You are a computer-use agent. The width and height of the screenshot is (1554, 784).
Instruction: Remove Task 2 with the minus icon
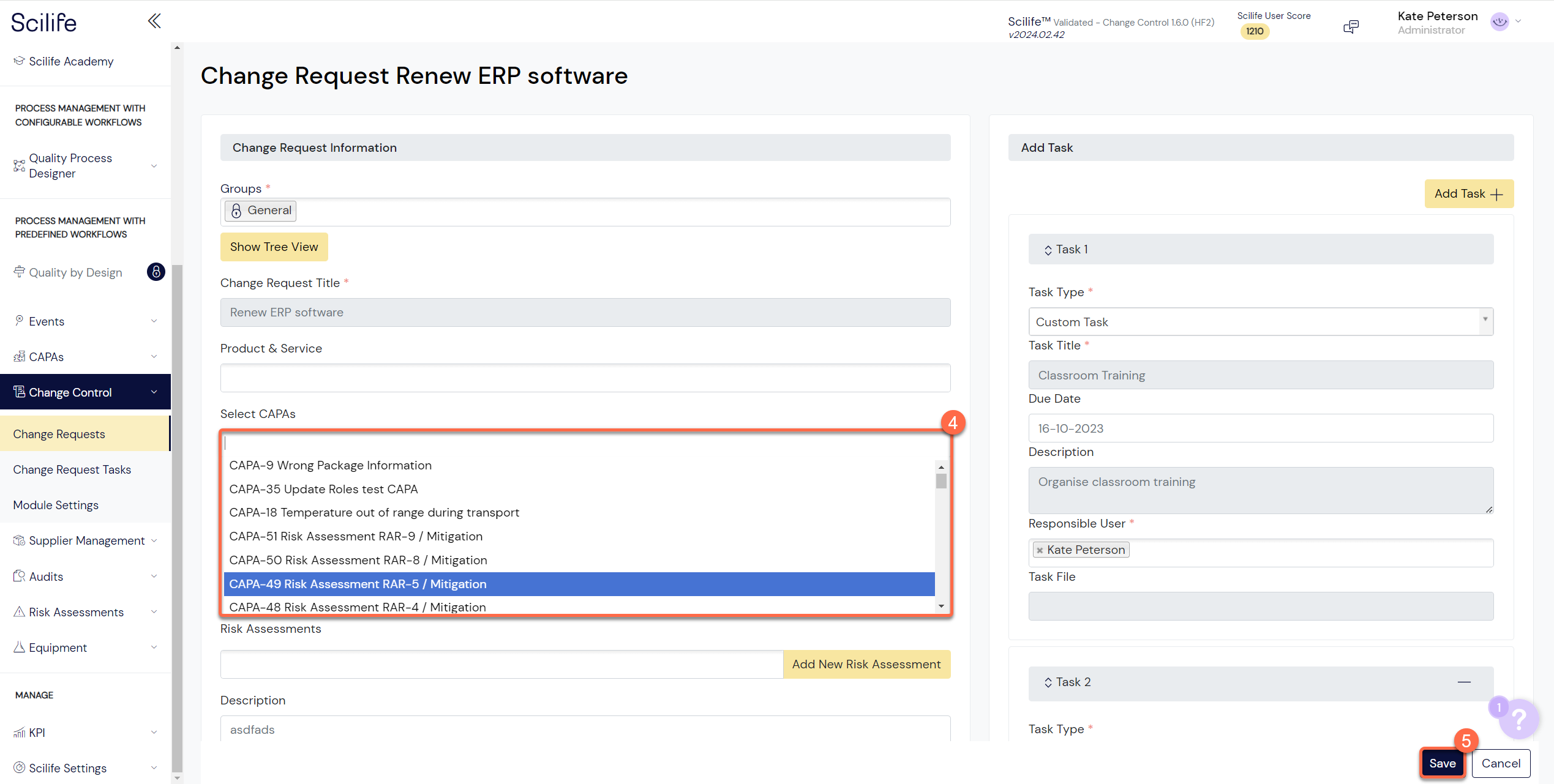[x=1464, y=682]
